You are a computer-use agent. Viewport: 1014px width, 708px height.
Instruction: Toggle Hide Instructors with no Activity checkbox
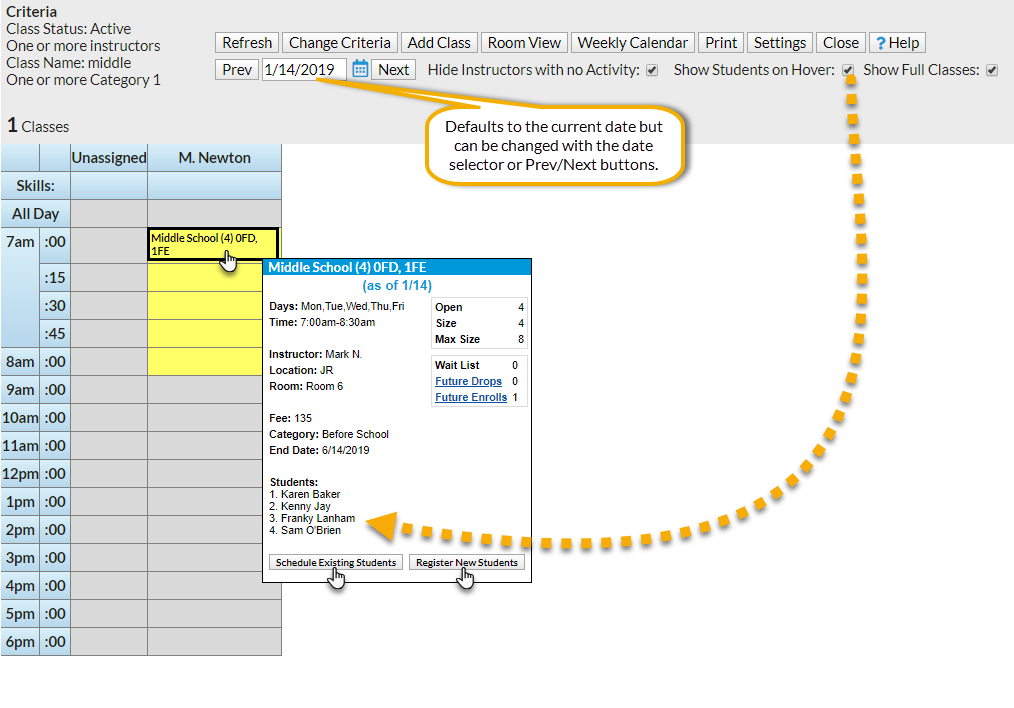tap(652, 70)
